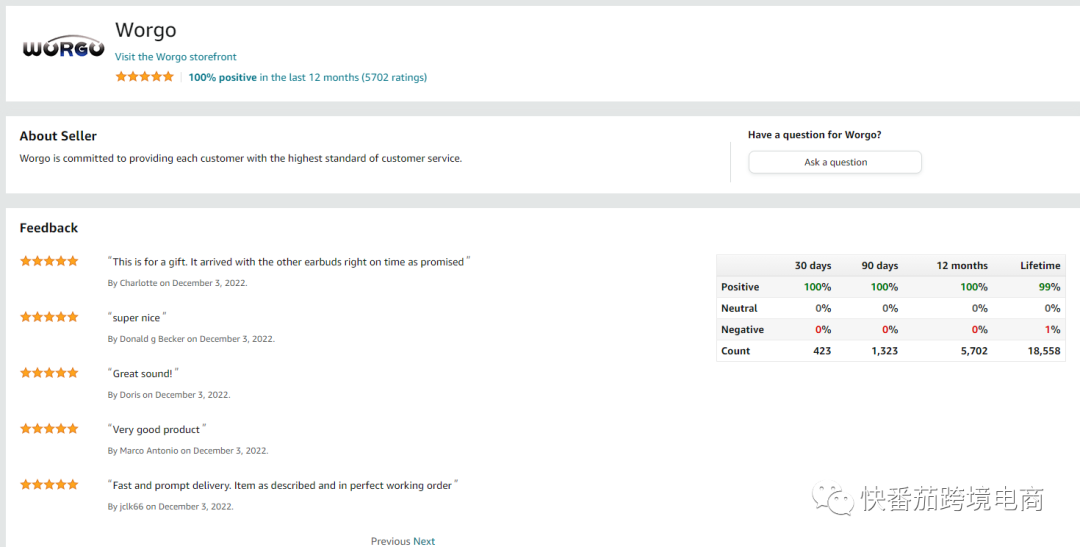The width and height of the screenshot is (1080, 547).
Task: Click the 1,323 count for 90 days
Action: [884, 351]
